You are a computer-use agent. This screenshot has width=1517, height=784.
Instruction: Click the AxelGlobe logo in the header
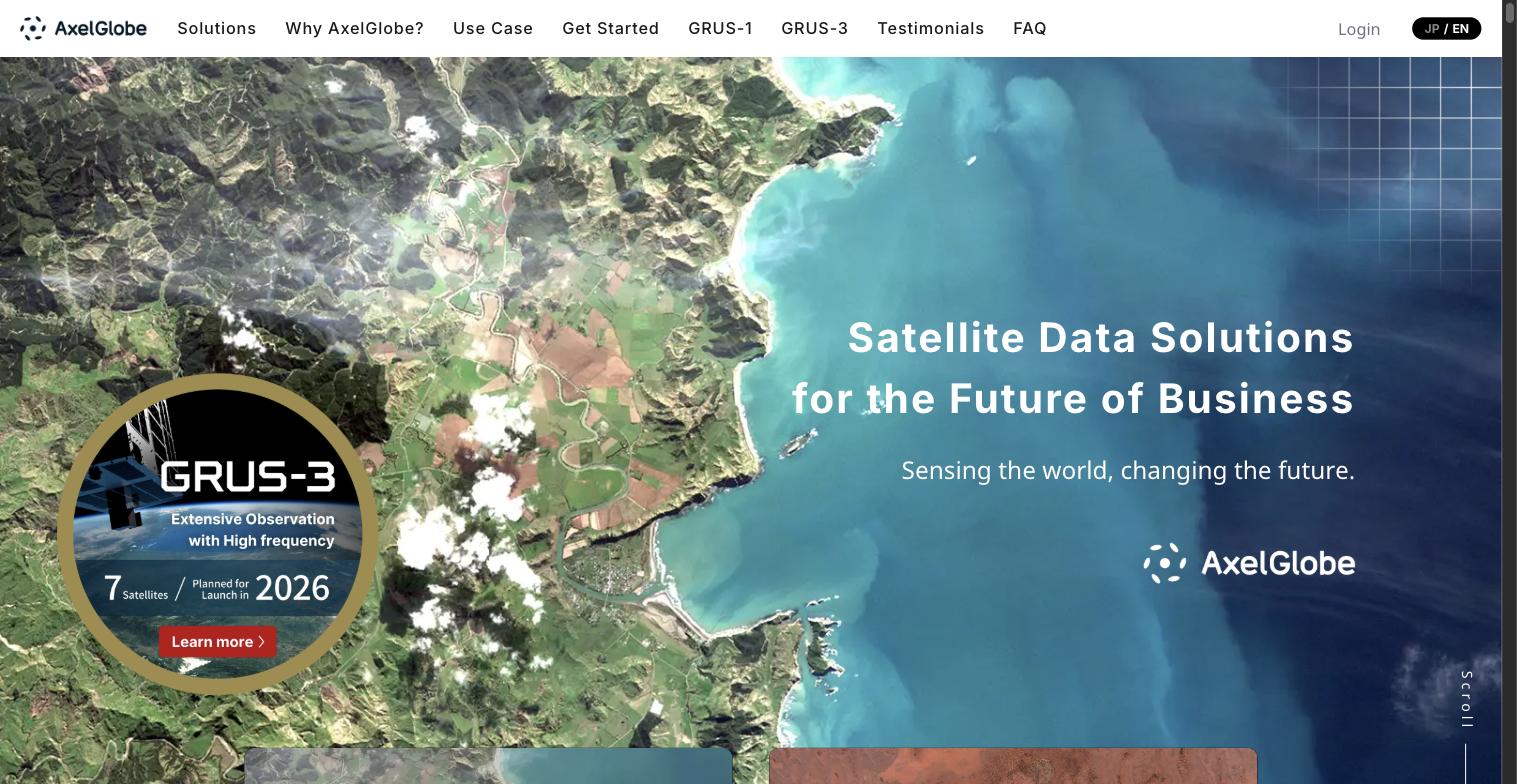click(x=84, y=28)
